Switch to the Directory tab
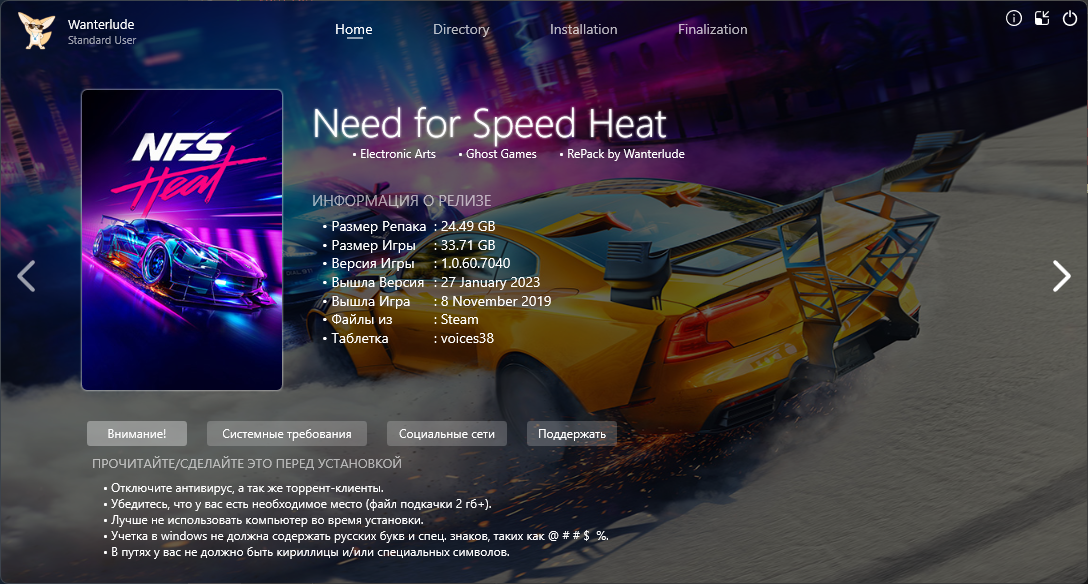Viewport: 1088px width, 584px height. pyautogui.click(x=461, y=30)
